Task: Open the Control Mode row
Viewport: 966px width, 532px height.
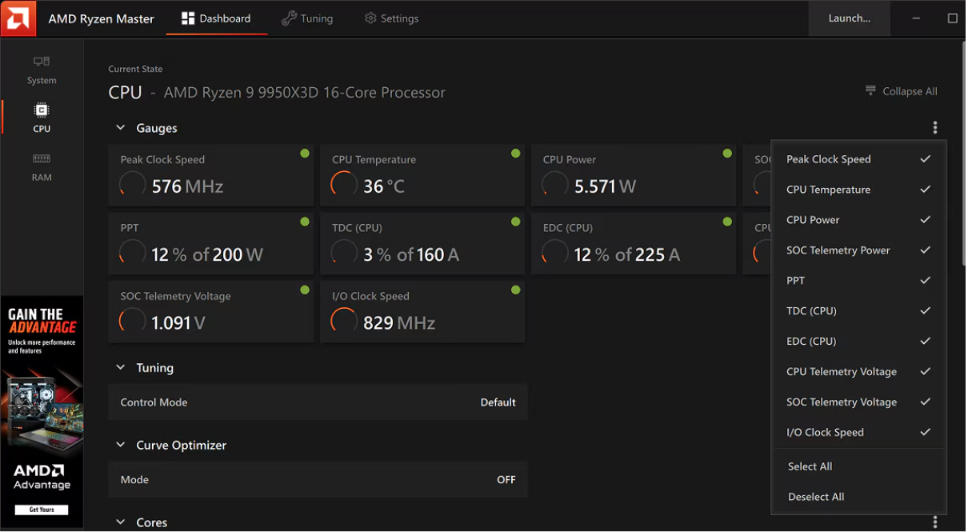Action: [318, 402]
